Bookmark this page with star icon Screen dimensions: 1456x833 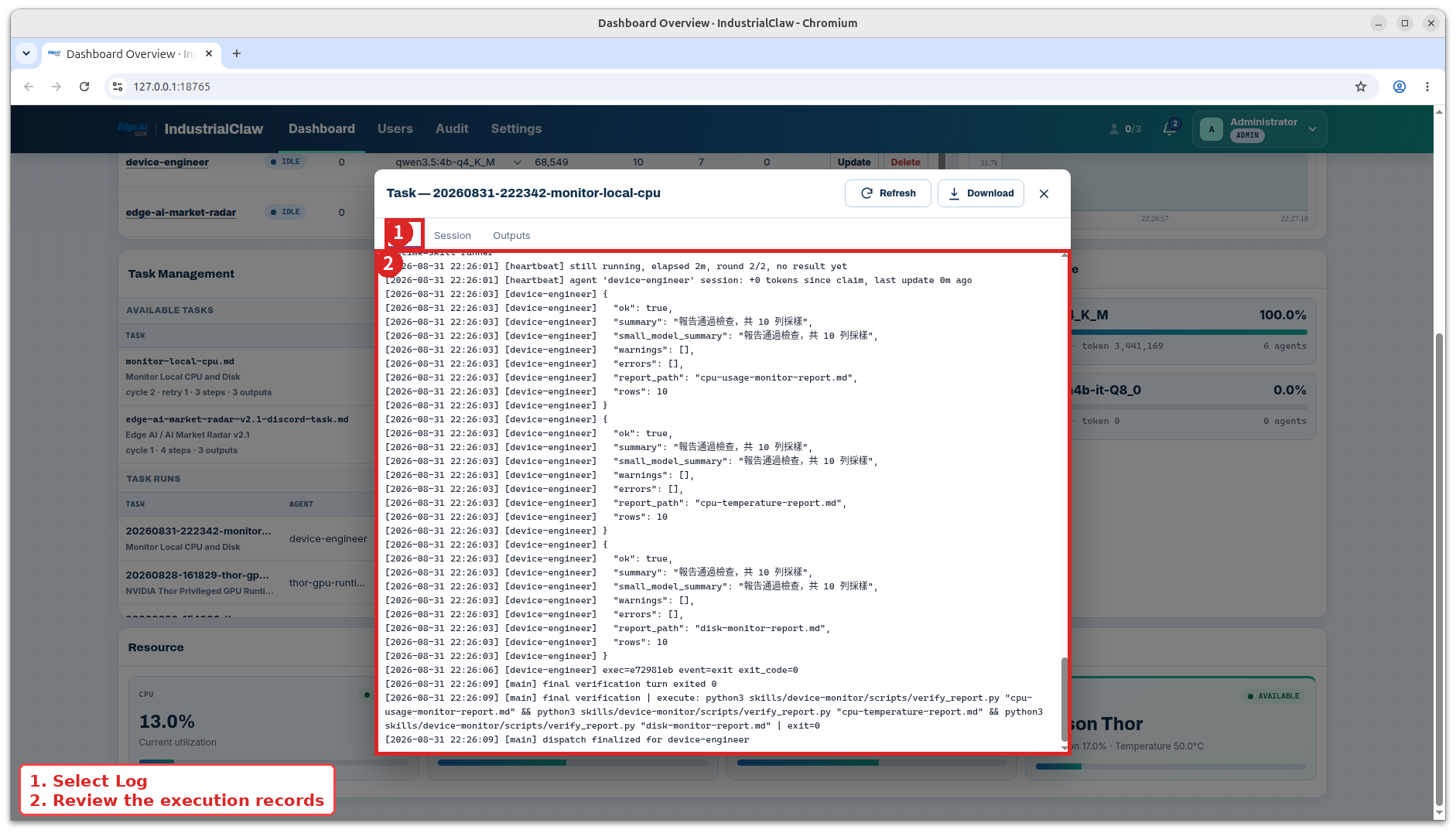1361,87
